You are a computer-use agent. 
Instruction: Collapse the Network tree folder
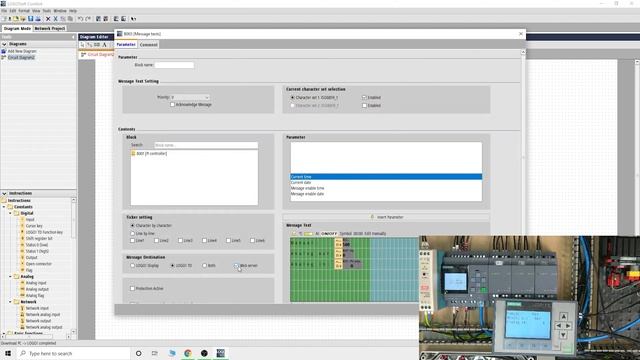click(10, 302)
